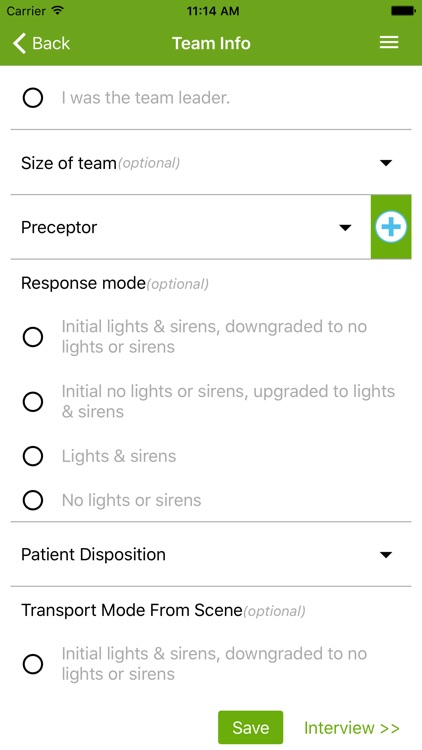
Task: Tap the Preceptor field label
Action: (59, 227)
